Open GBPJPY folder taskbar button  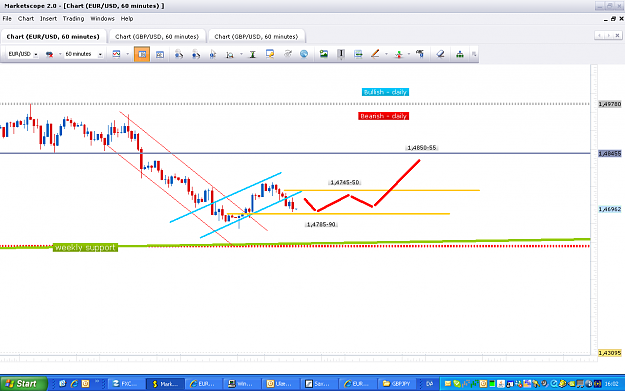[397, 383]
